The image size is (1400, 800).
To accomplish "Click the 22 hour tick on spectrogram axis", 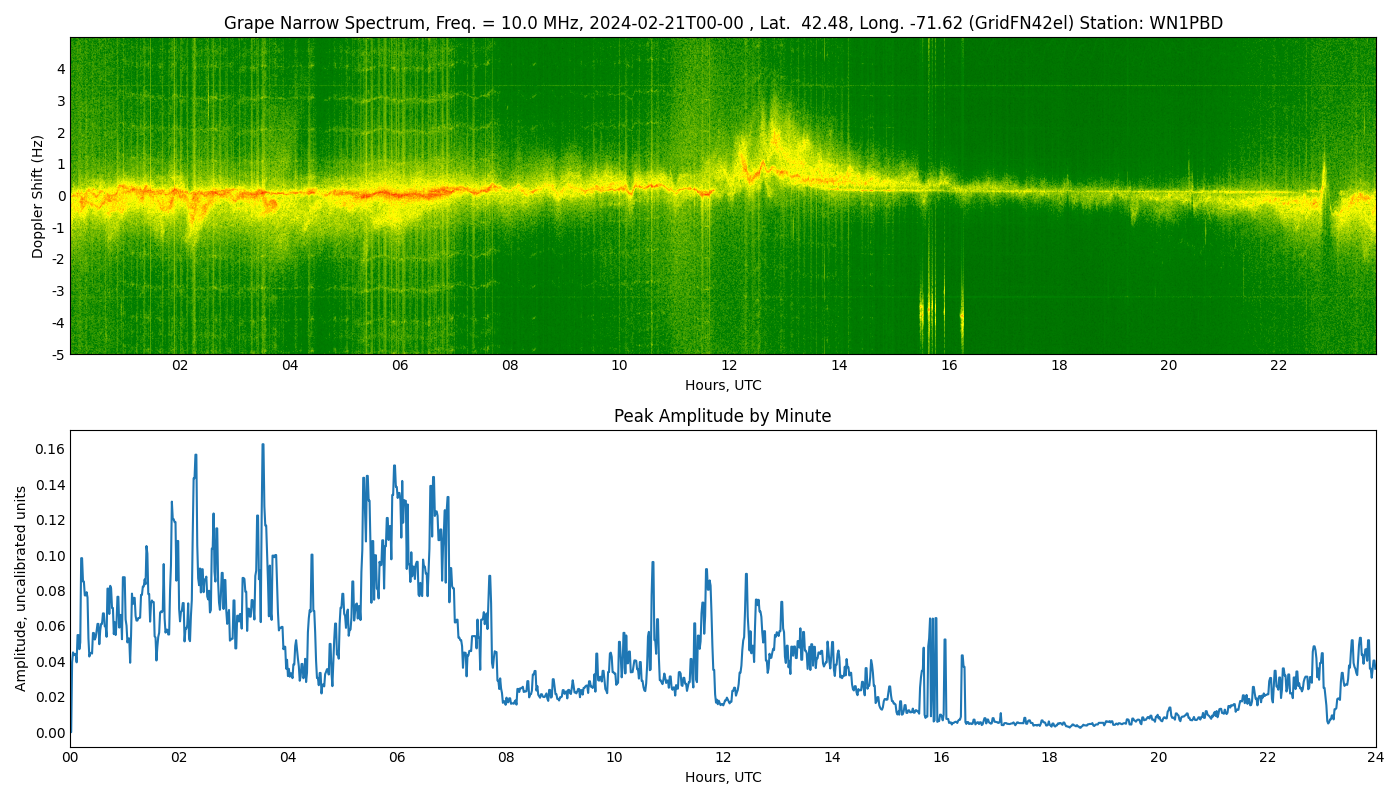I will [x=1278, y=366].
